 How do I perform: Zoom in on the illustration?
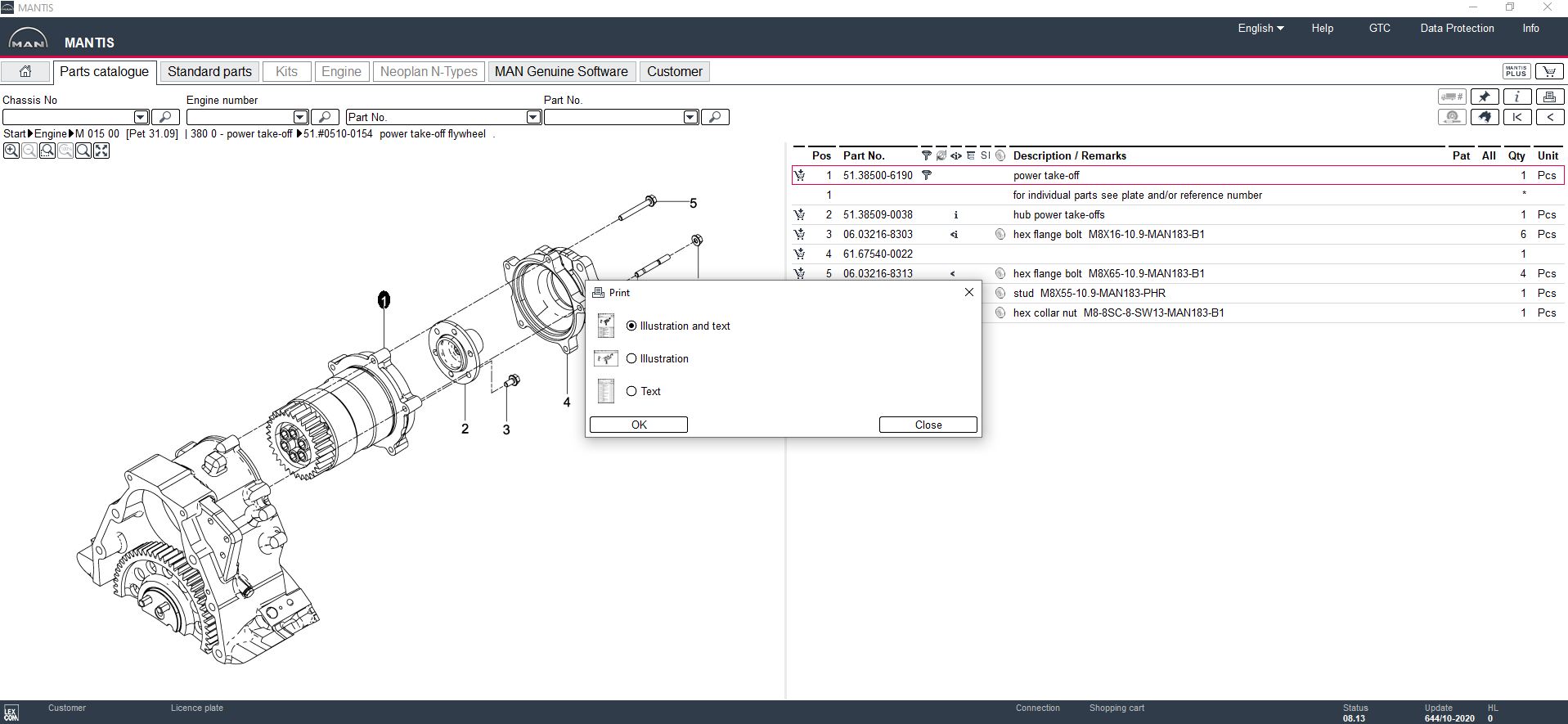[x=11, y=151]
